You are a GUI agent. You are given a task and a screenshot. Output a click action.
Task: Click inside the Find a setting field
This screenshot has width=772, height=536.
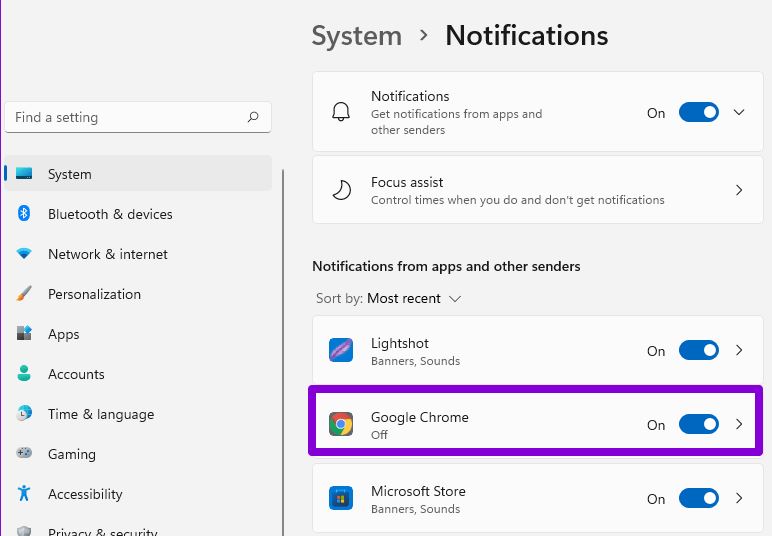[x=138, y=117]
